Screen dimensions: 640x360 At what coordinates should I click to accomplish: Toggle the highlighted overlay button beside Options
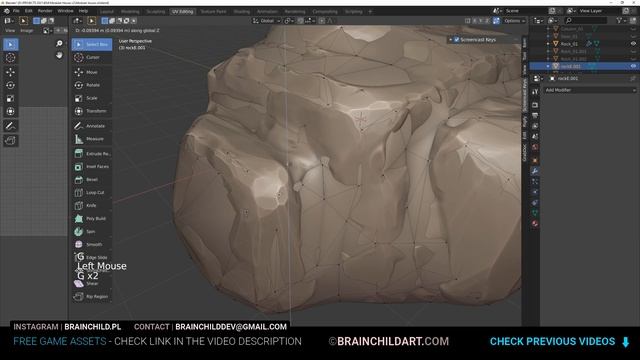tap(496, 21)
